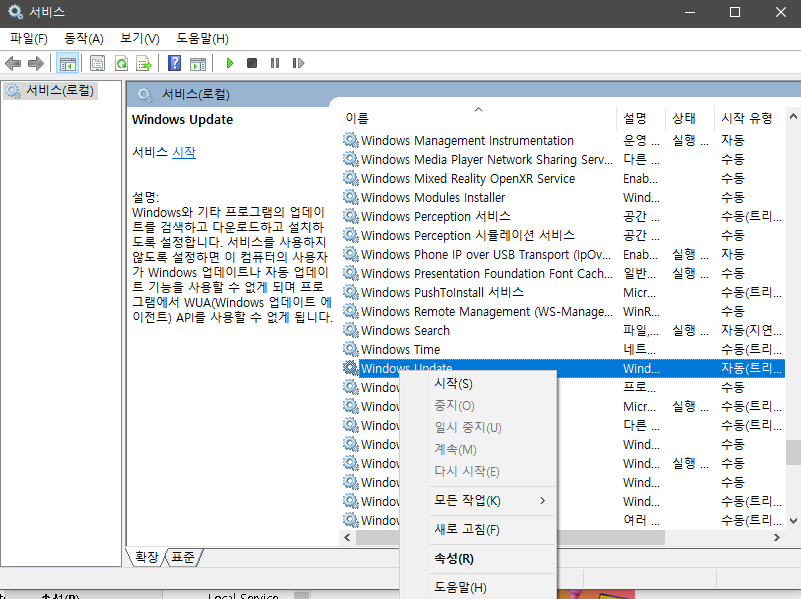Click the vertical scrollbar down arrow
The height and width of the screenshot is (599, 801).
[793, 521]
